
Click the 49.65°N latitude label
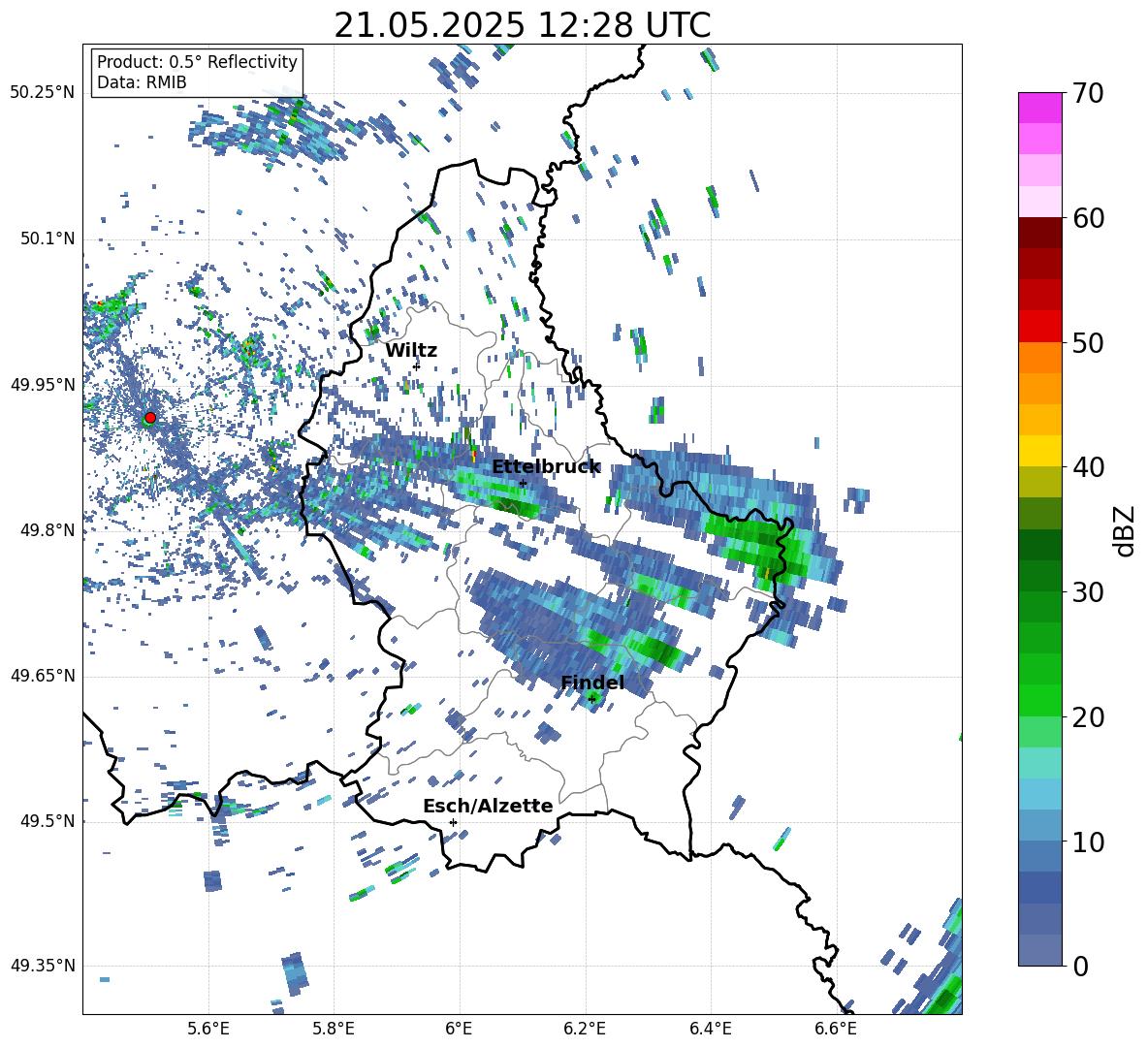(x=43, y=676)
